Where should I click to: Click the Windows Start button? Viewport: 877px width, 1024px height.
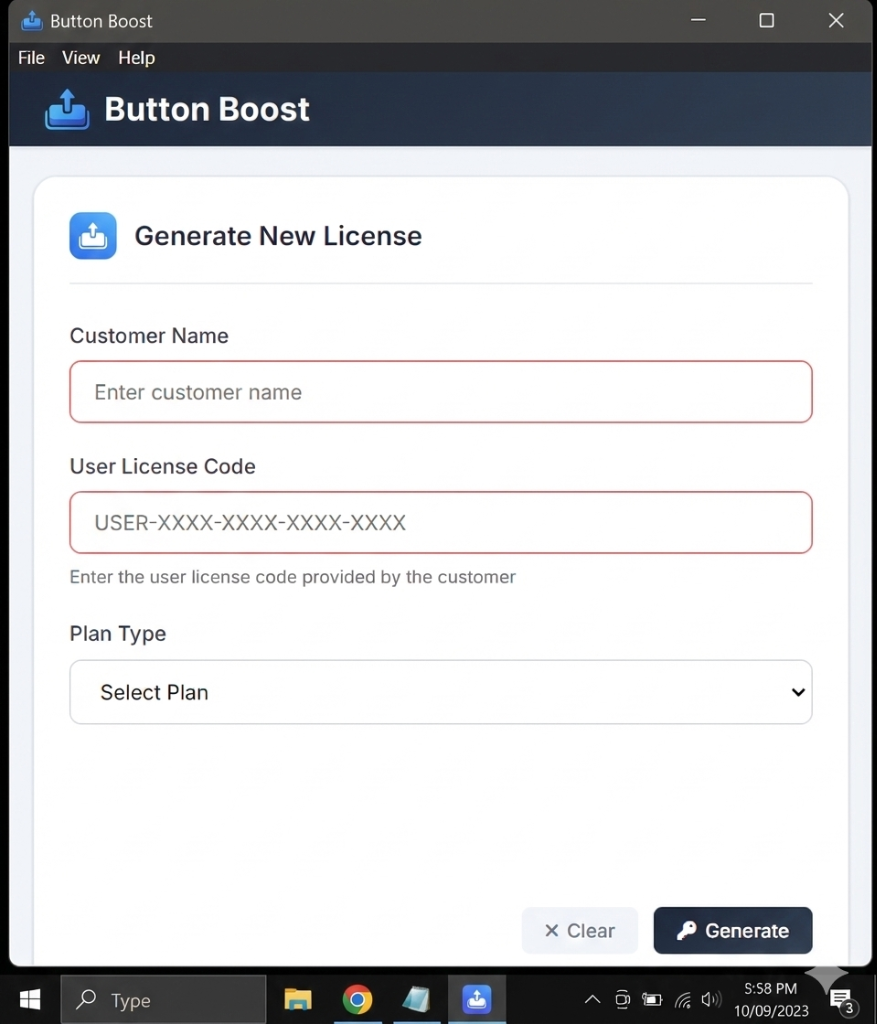(x=29, y=998)
